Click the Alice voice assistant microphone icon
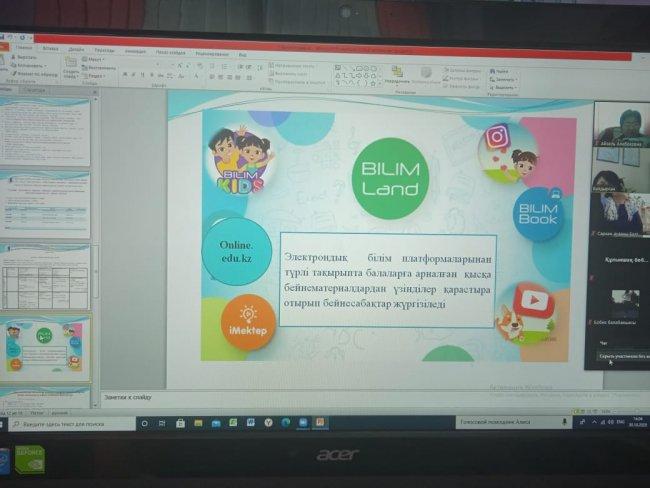 [564, 422]
